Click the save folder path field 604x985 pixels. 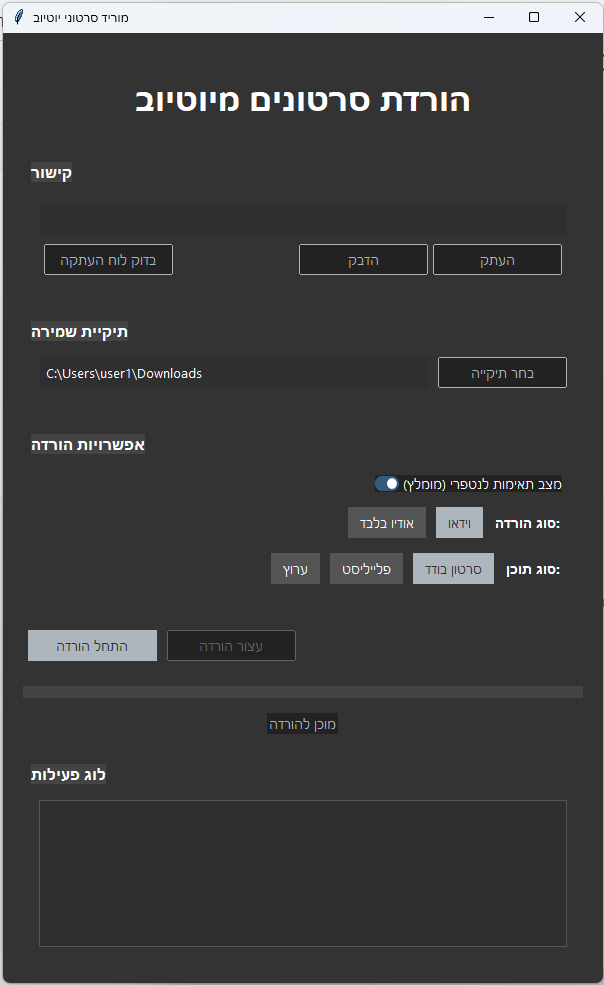click(233, 373)
